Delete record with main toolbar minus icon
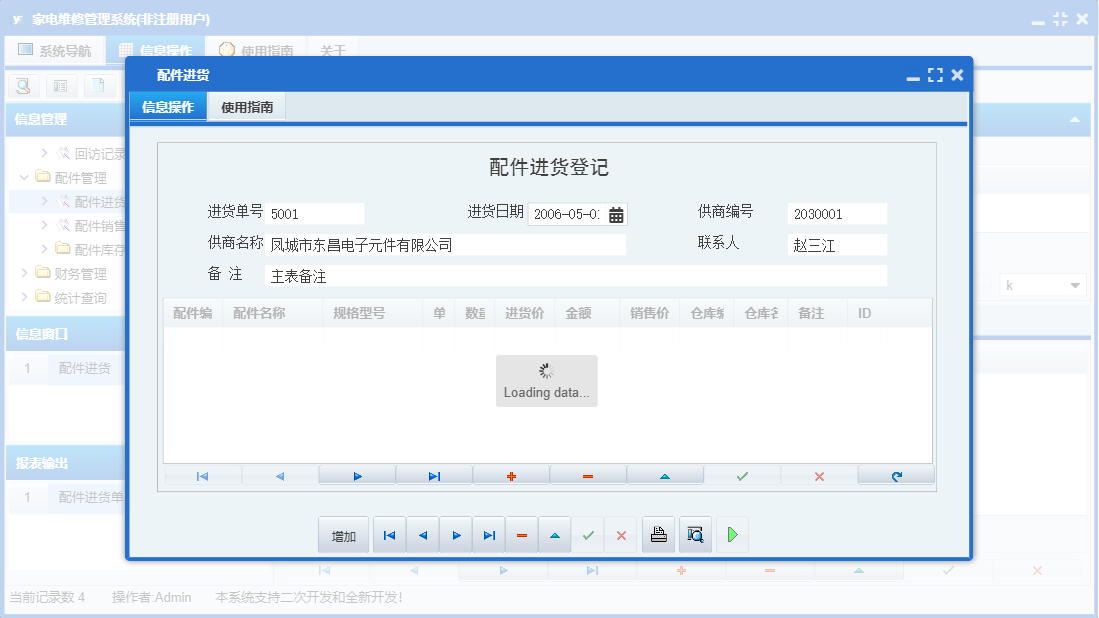This screenshot has height=618, width=1099. [x=522, y=535]
